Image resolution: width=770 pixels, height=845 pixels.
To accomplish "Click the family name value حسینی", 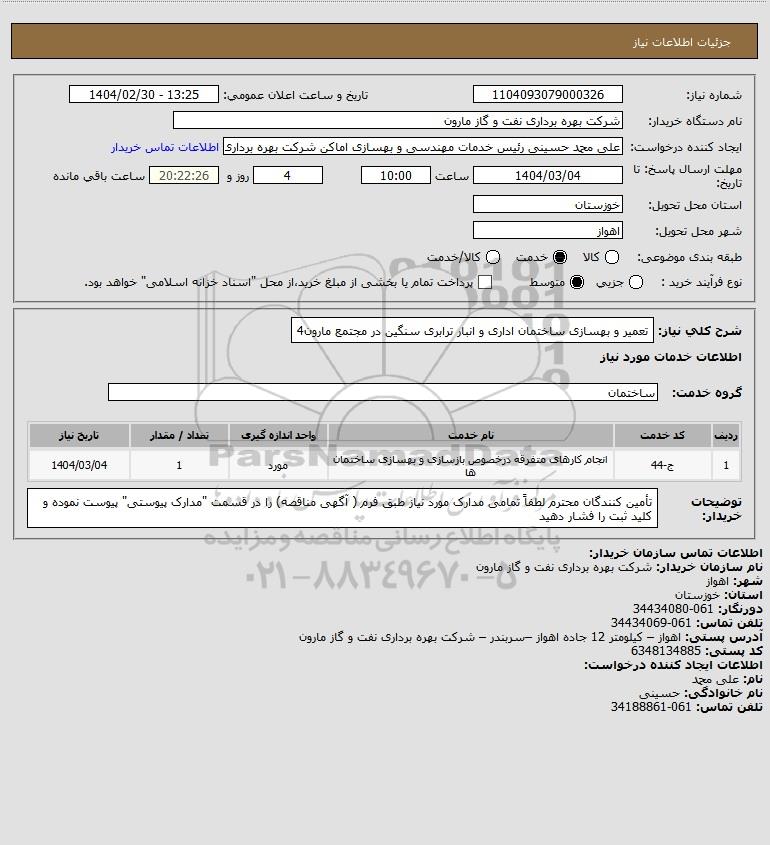I will [x=660, y=693].
